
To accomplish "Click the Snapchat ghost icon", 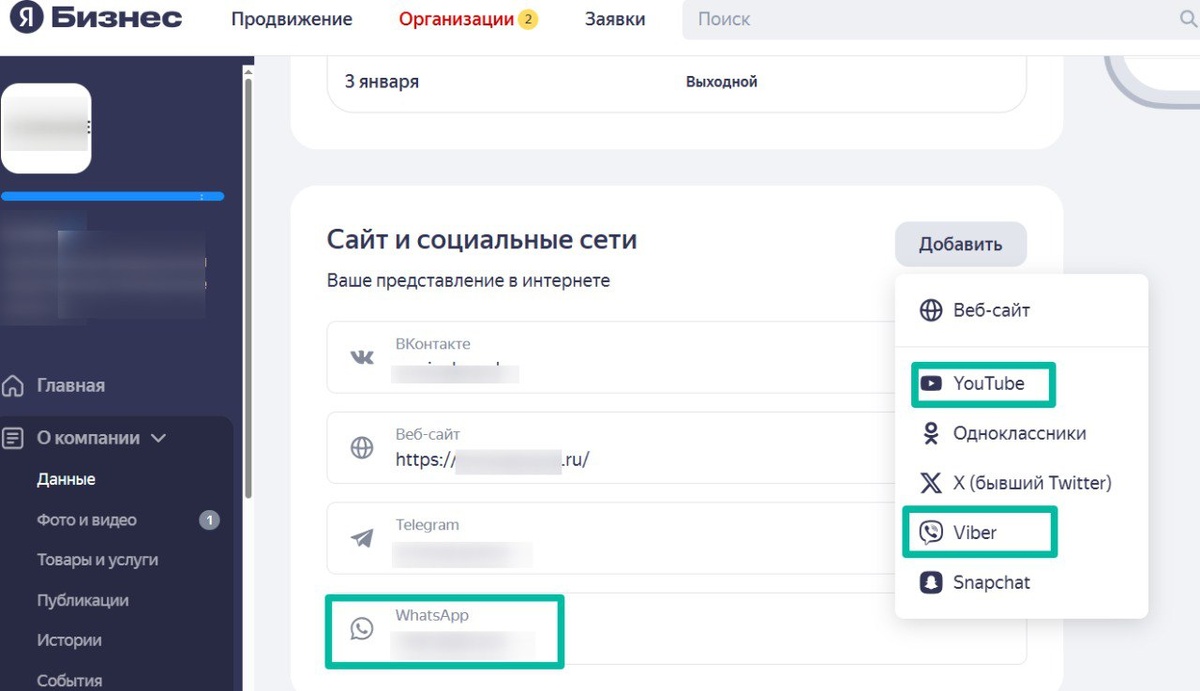I will pos(931,582).
